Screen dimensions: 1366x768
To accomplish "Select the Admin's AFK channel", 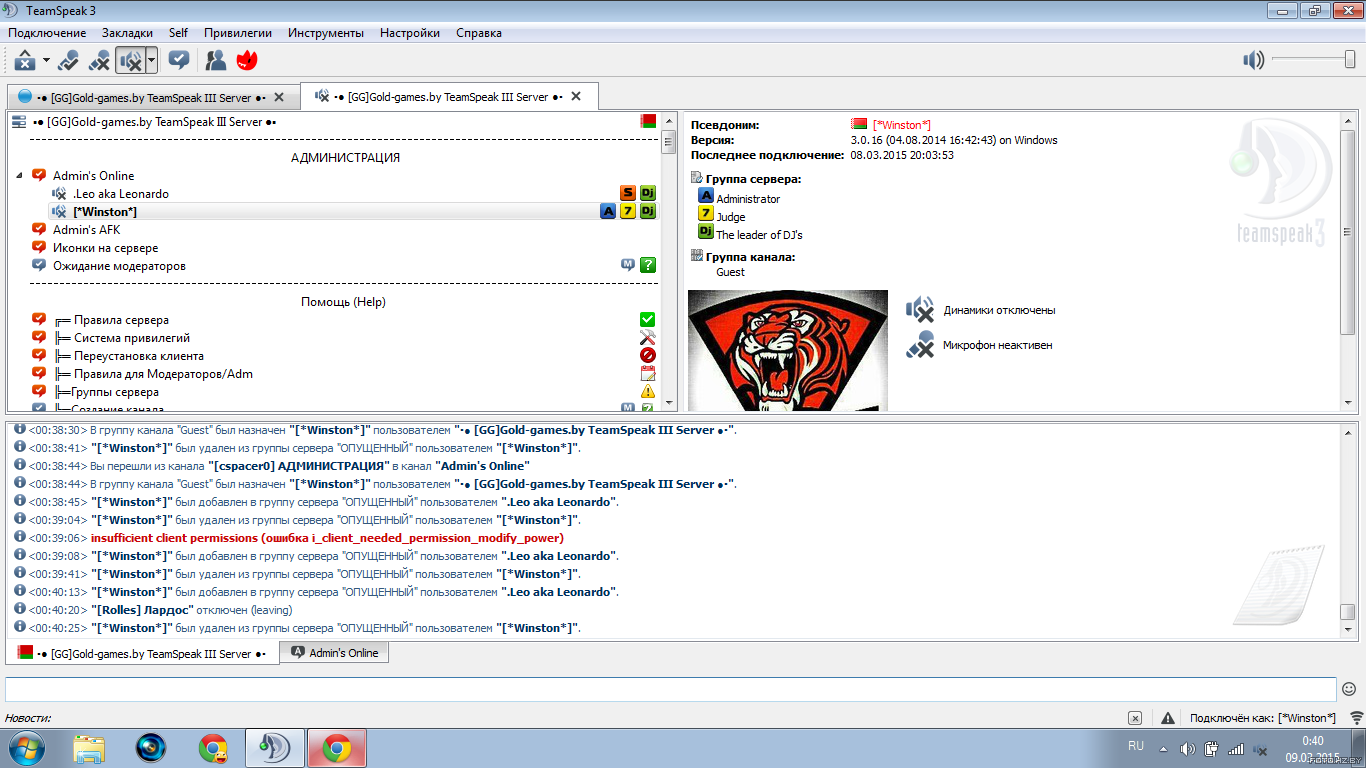I will pyautogui.click(x=86, y=230).
